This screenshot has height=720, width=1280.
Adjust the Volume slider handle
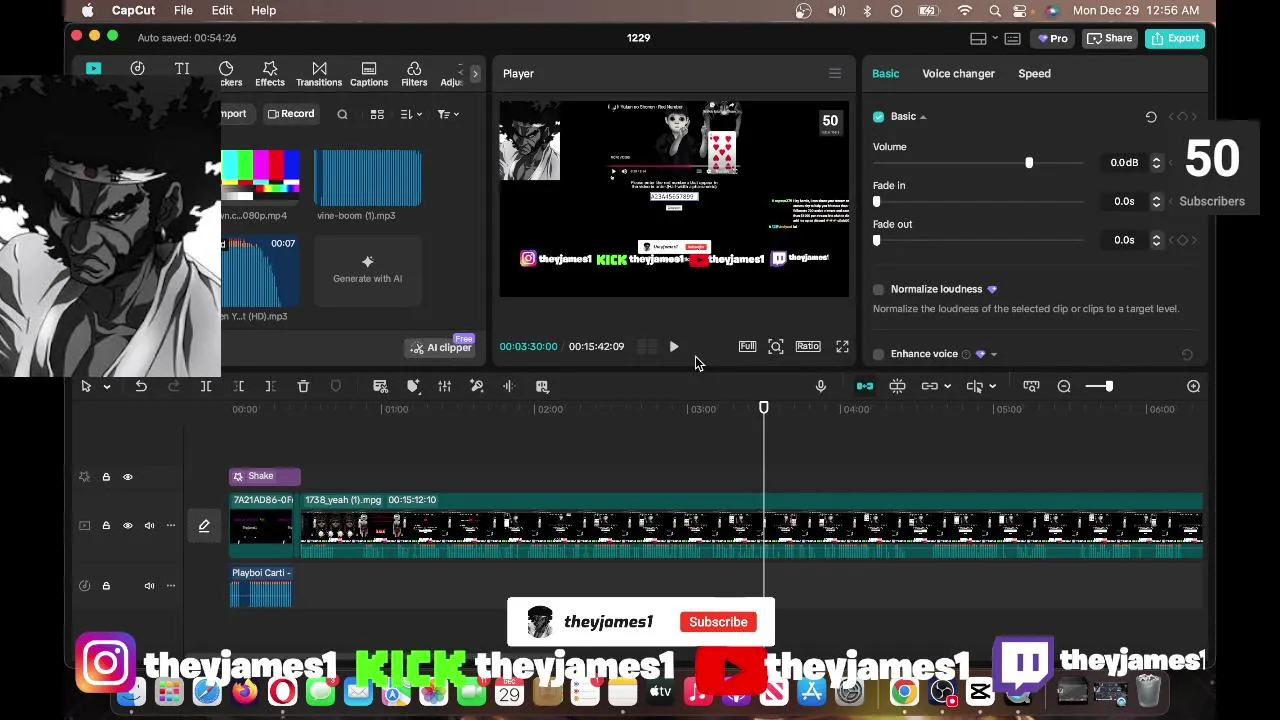click(x=1029, y=163)
